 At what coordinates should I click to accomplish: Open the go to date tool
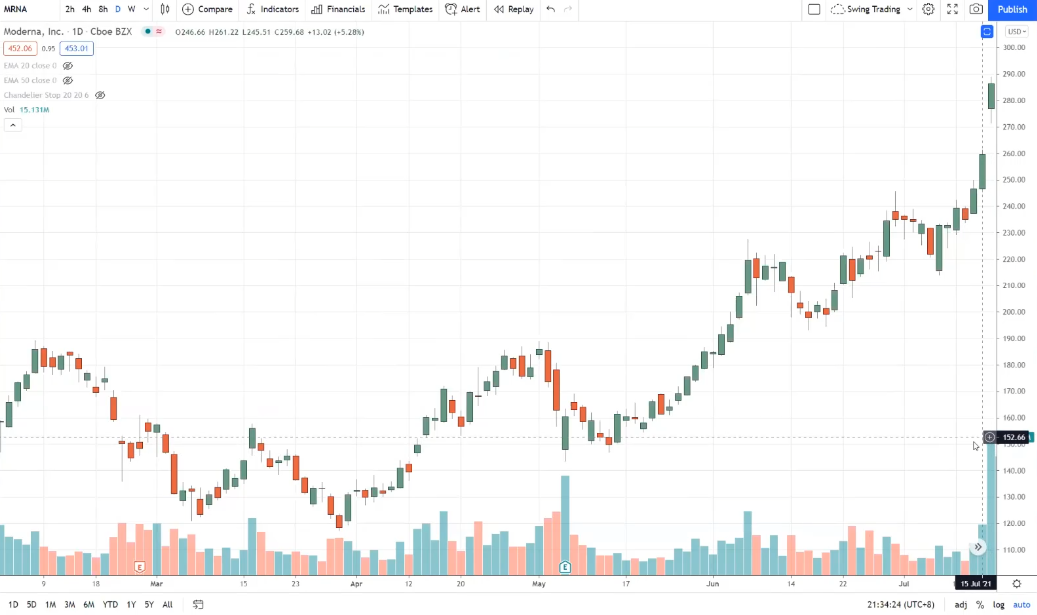(198, 604)
